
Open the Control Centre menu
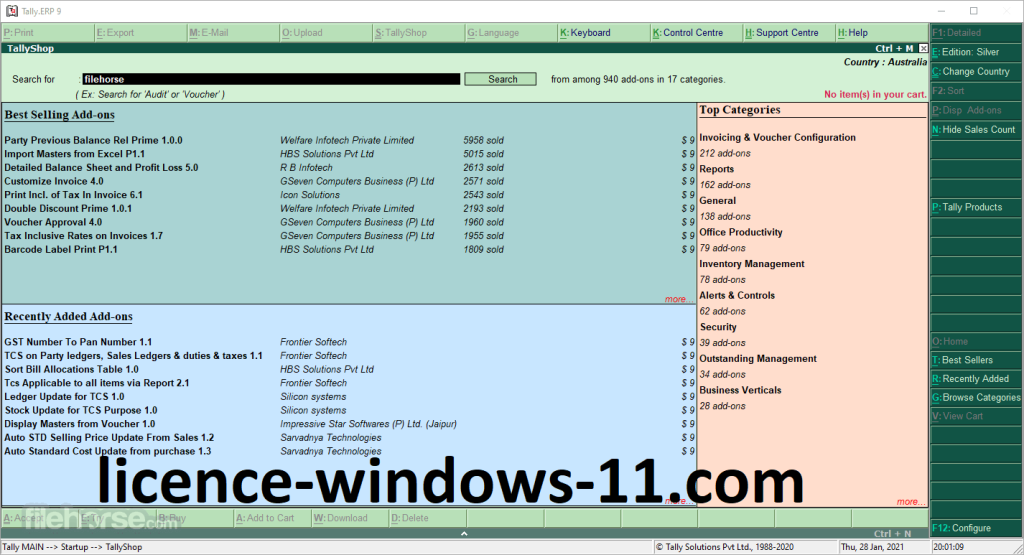click(x=690, y=33)
